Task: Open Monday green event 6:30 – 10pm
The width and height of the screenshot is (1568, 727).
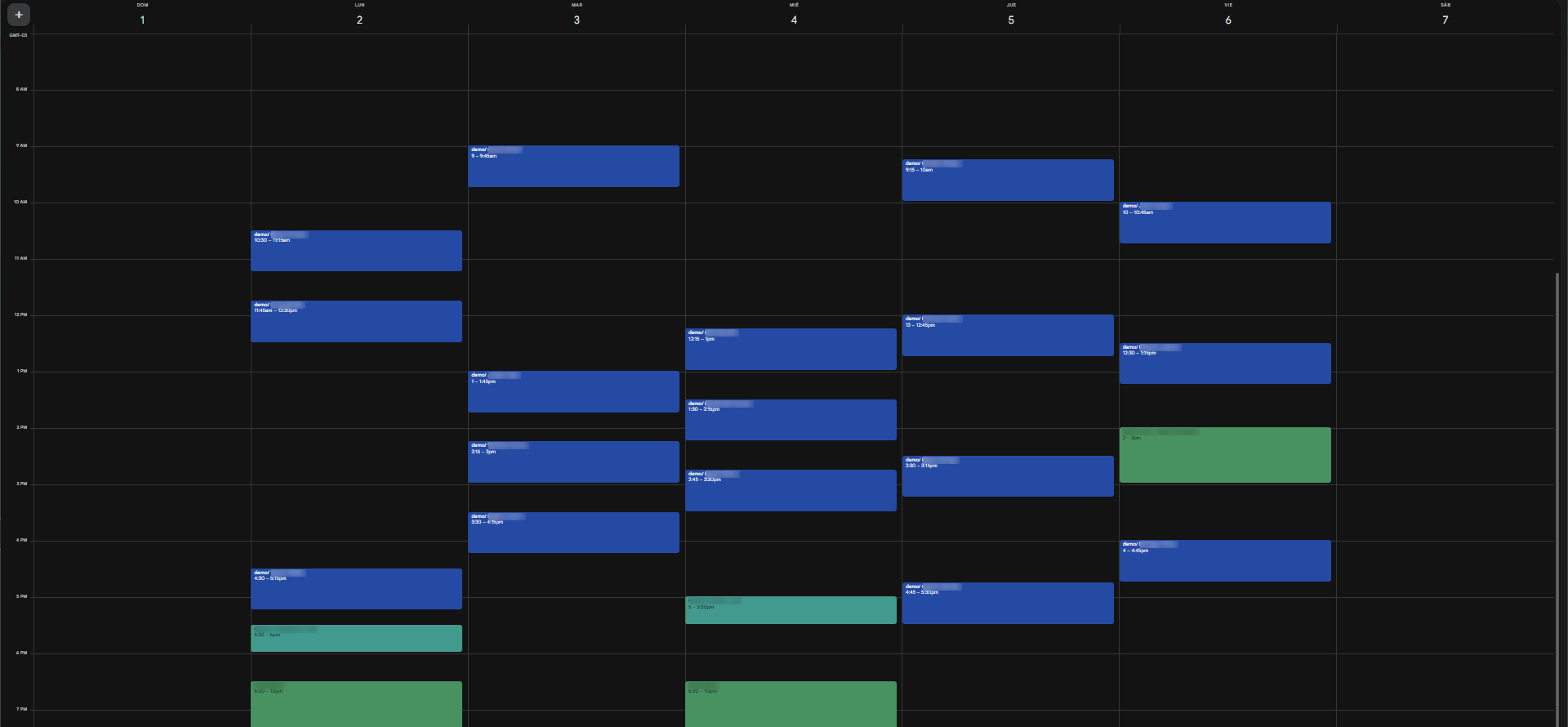Action: [x=356, y=704]
